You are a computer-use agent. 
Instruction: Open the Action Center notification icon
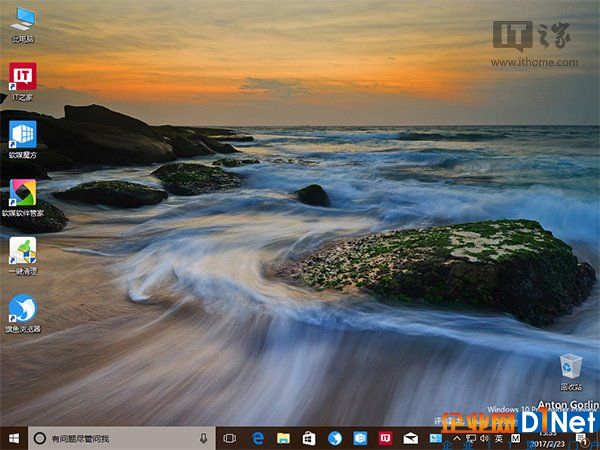583,439
